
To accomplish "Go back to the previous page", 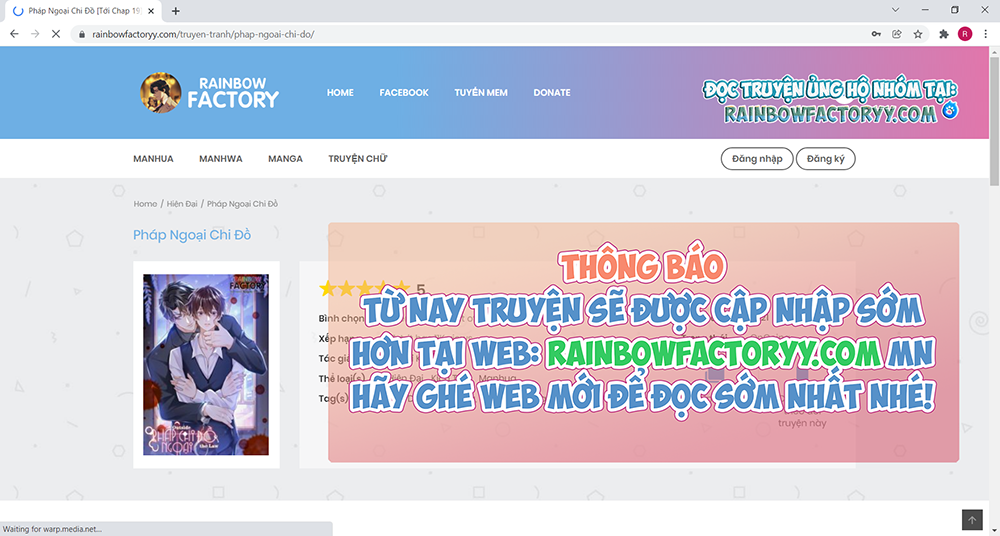I will click(14, 33).
